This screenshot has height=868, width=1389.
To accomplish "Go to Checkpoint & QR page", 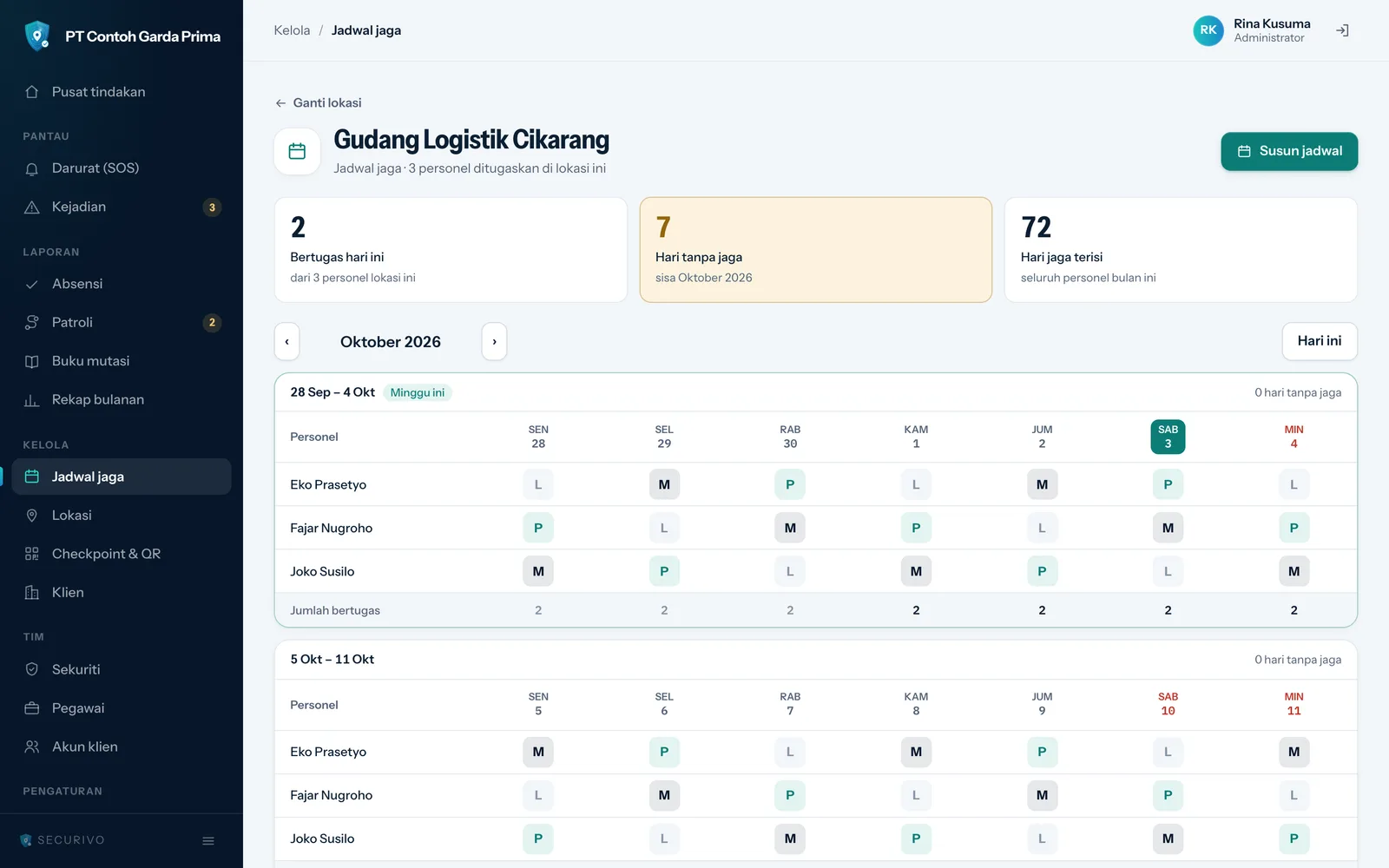I will coord(122,554).
